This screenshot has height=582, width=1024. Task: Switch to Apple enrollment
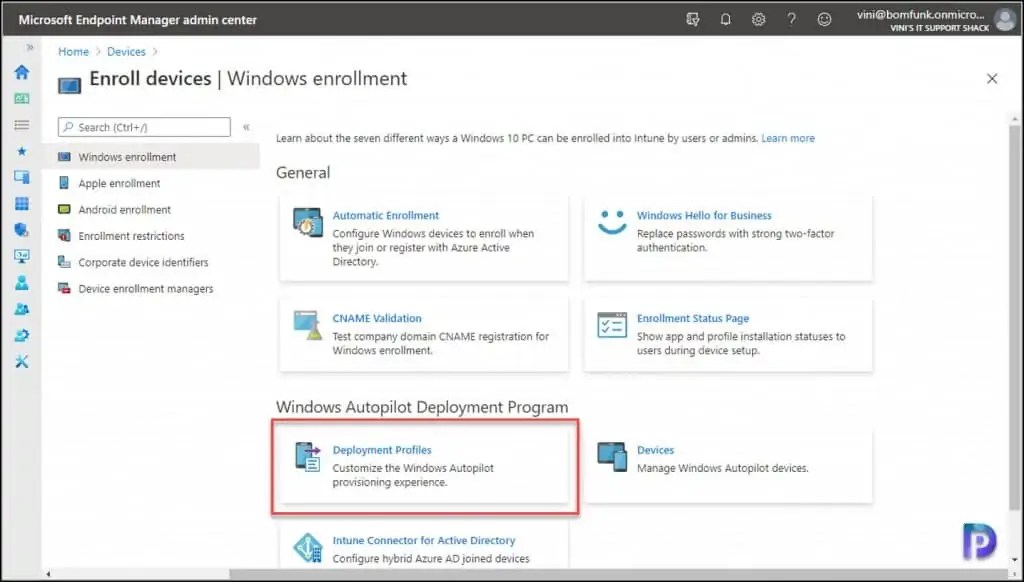pyautogui.click(x=120, y=183)
